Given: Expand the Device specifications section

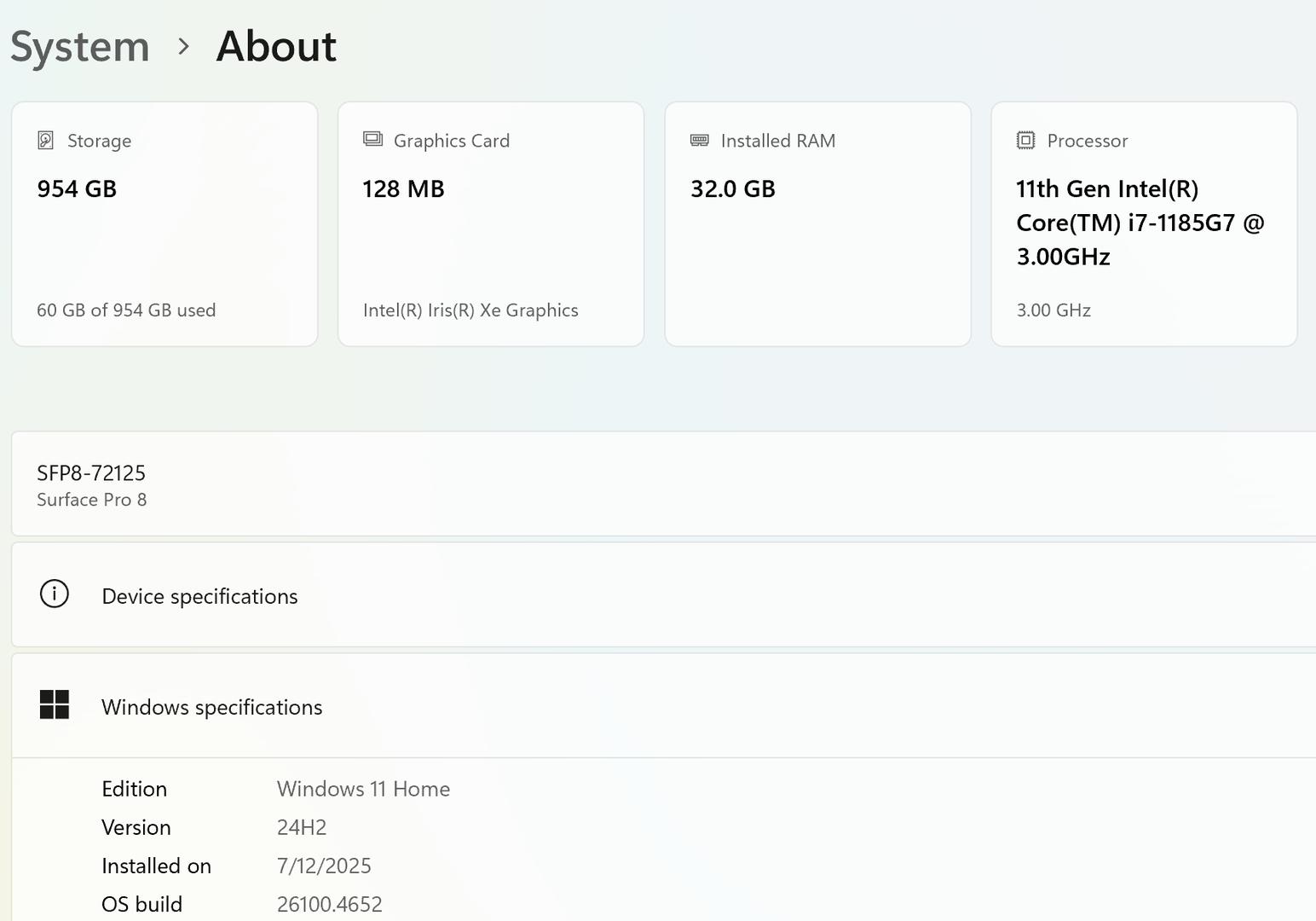Looking at the screenshot, I should (664, 594).
